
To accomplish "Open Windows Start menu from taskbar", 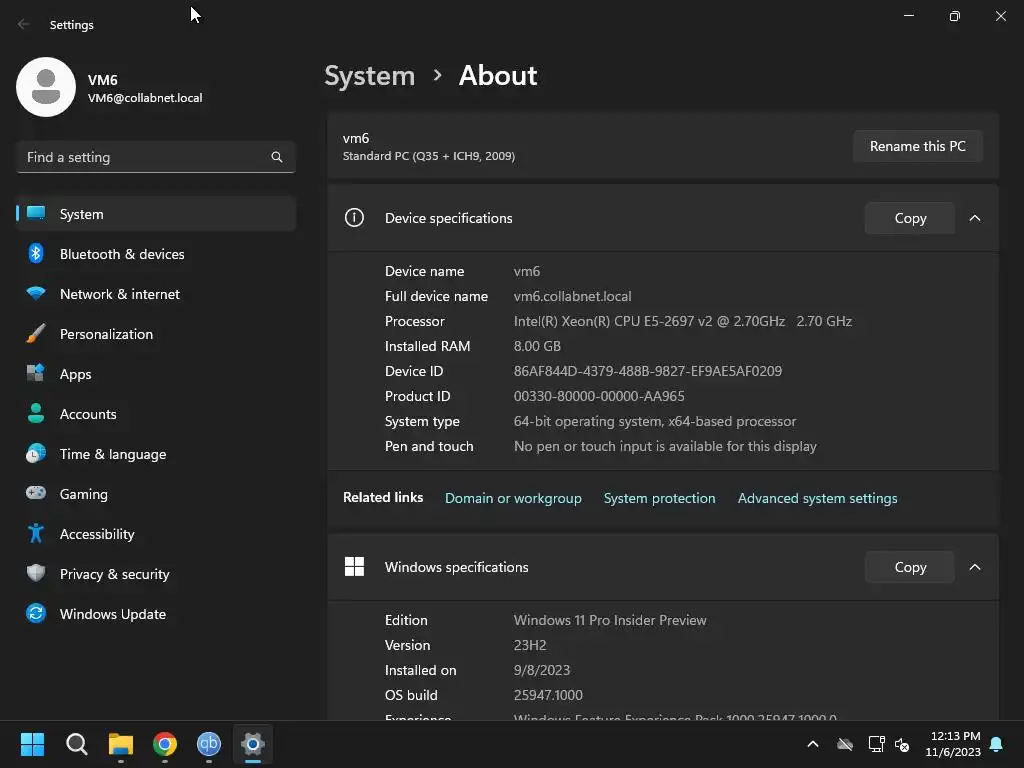I will coord(32,744).
